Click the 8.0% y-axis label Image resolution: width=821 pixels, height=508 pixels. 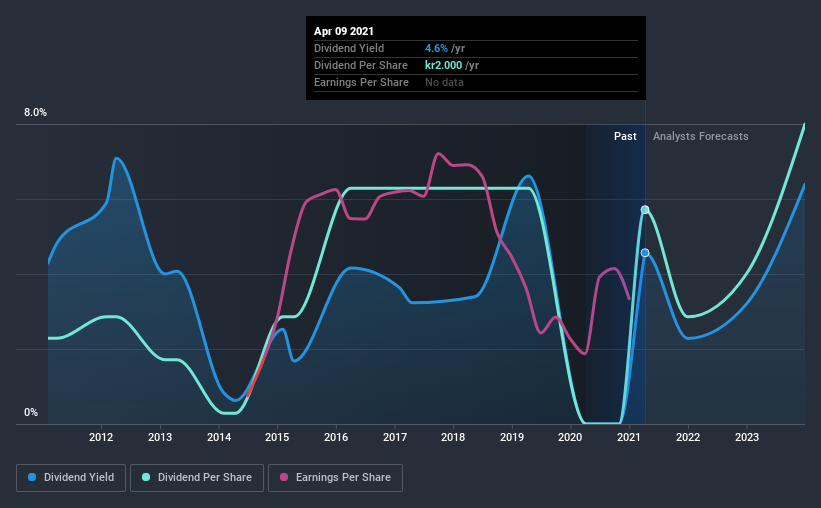click(35, 113)
